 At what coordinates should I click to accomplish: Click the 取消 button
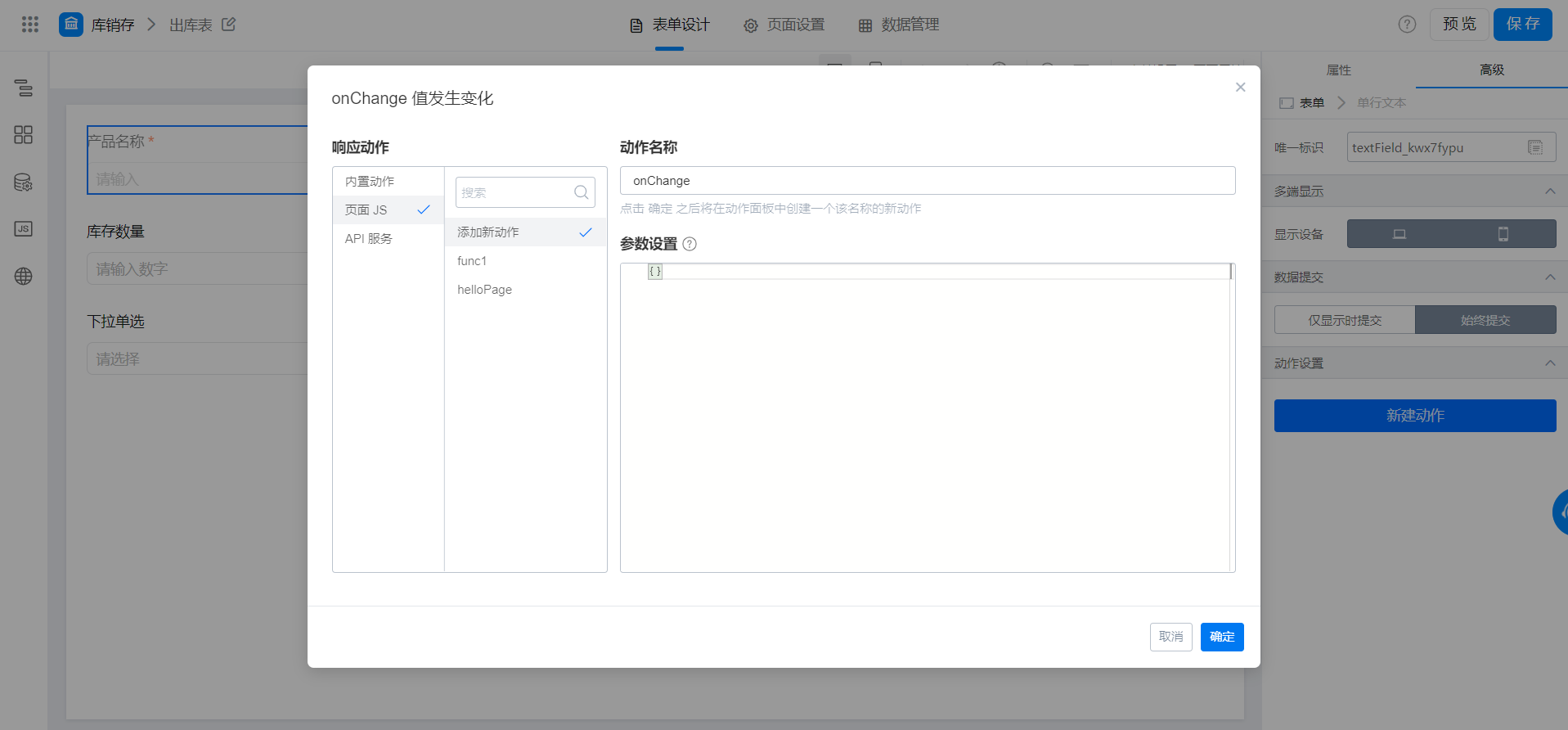1171,637
